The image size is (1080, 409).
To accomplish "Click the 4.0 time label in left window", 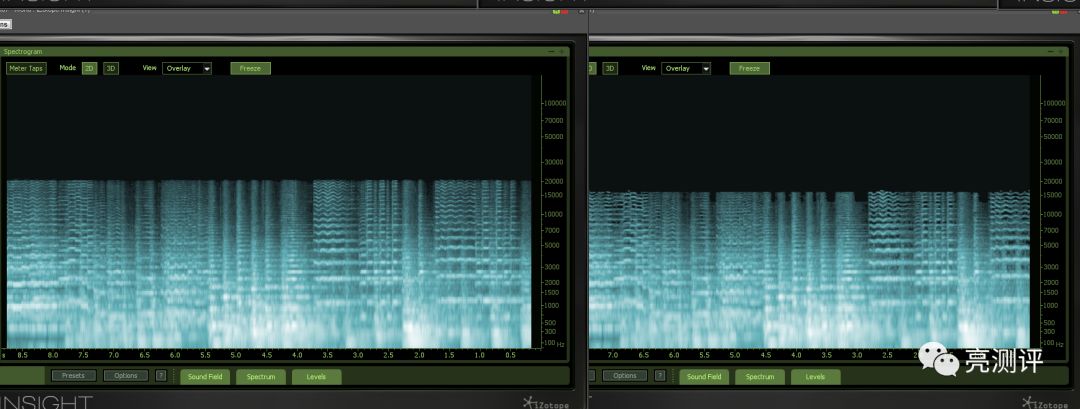I will point(297,355).
